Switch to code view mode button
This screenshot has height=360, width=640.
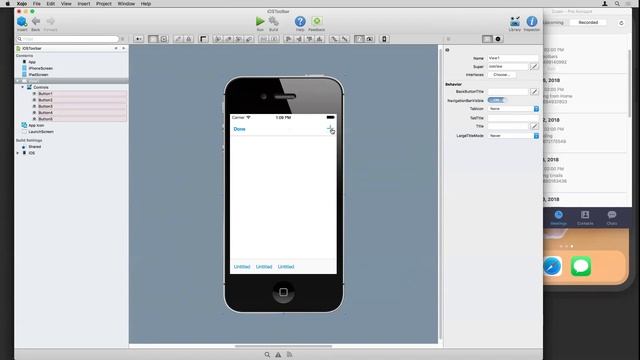[164, 39]
